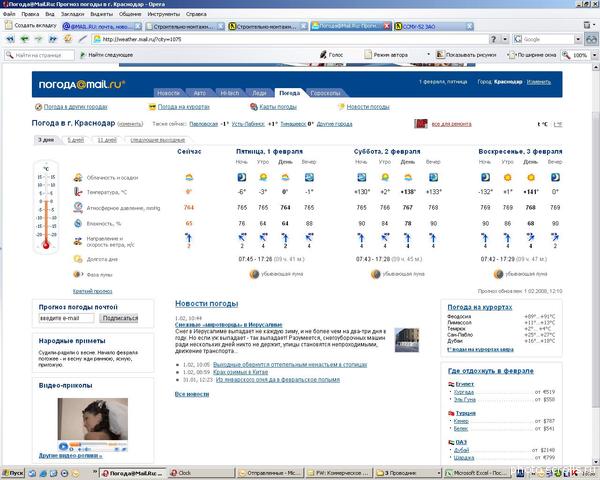The width and height of the screenshot is (600, 480).
Task: Click the Влажность row droplet icon
Action: 78,223
